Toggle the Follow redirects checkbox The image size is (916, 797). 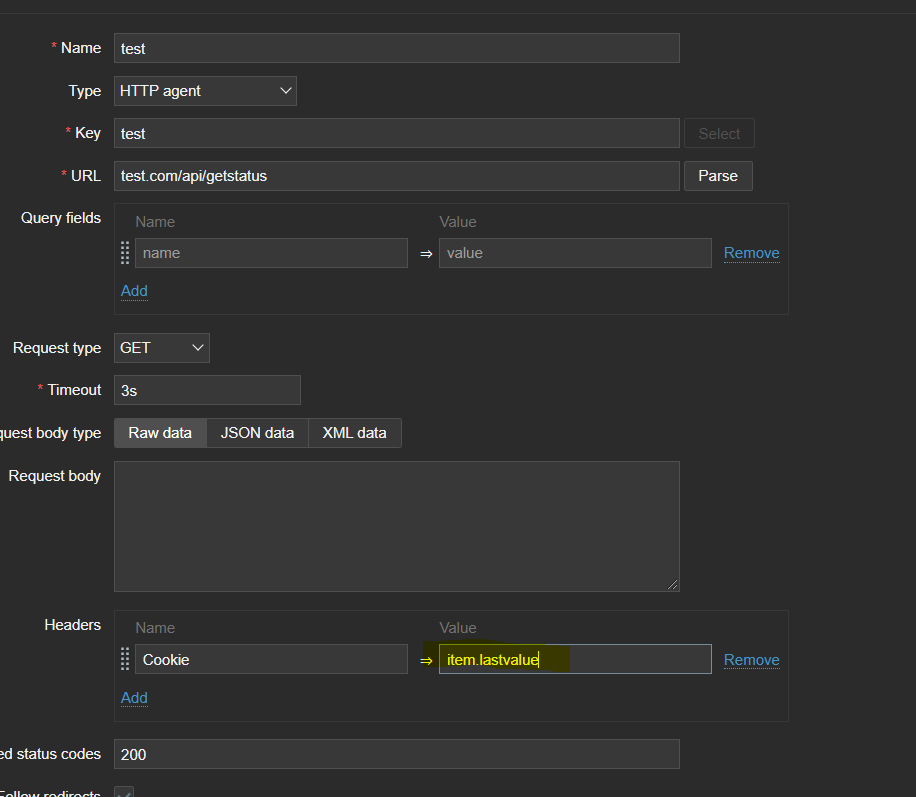tap(124, 793)
